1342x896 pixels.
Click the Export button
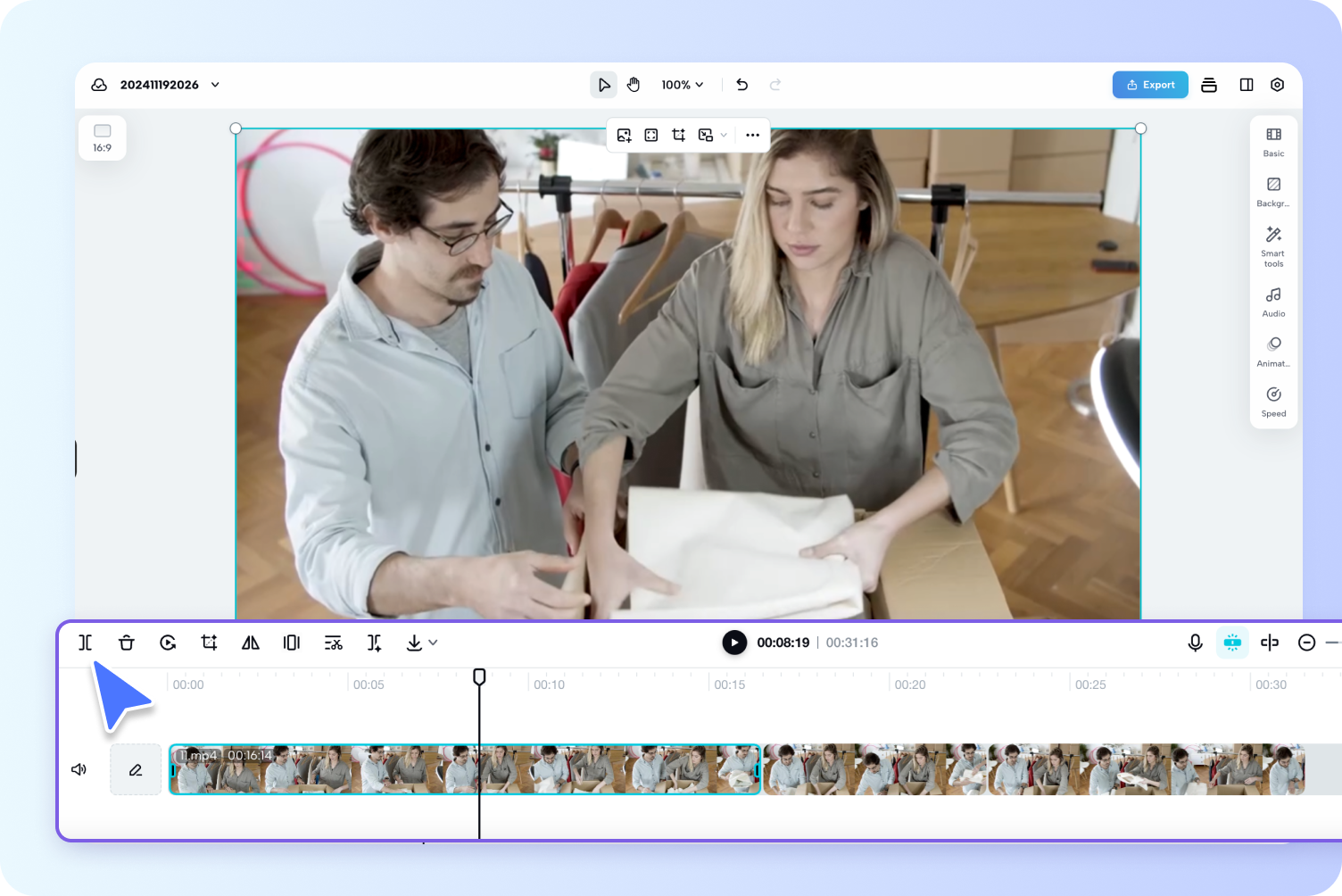point(1150,84)
